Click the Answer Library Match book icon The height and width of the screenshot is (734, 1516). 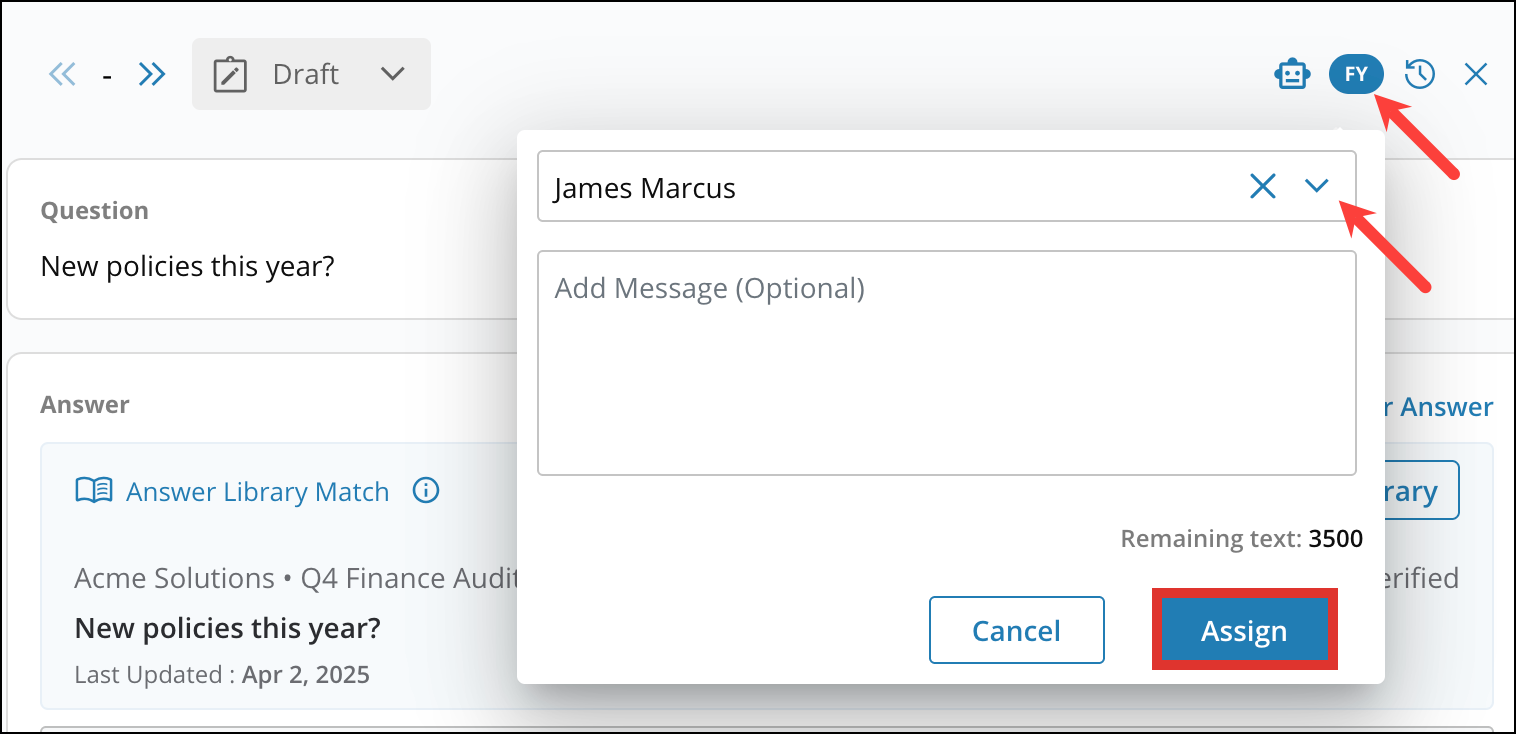(x=94, y=490)
